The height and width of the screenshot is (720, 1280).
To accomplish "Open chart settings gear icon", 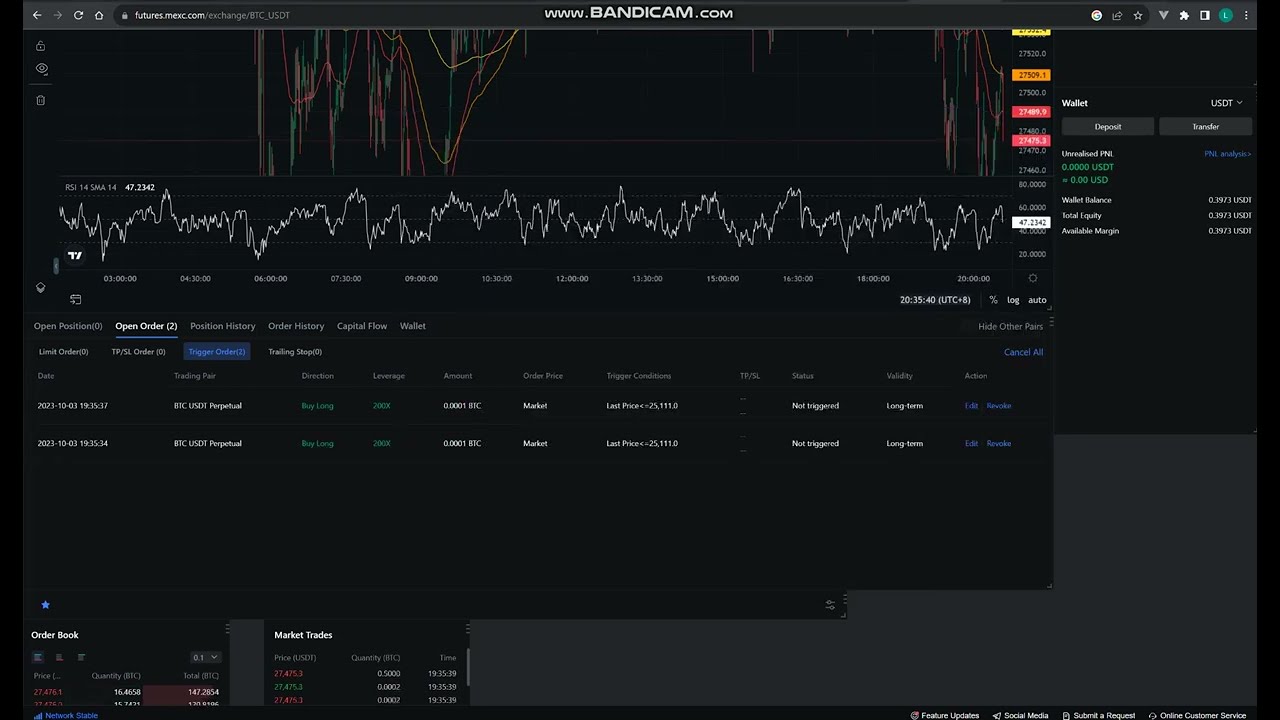I will (x=1033, y=279).
